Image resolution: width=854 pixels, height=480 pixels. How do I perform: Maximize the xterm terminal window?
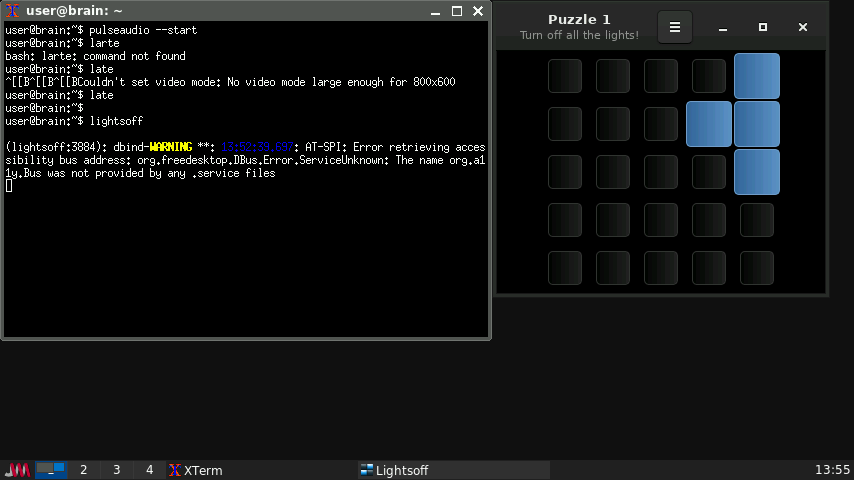pyautogui.click(x=457, y=11)
